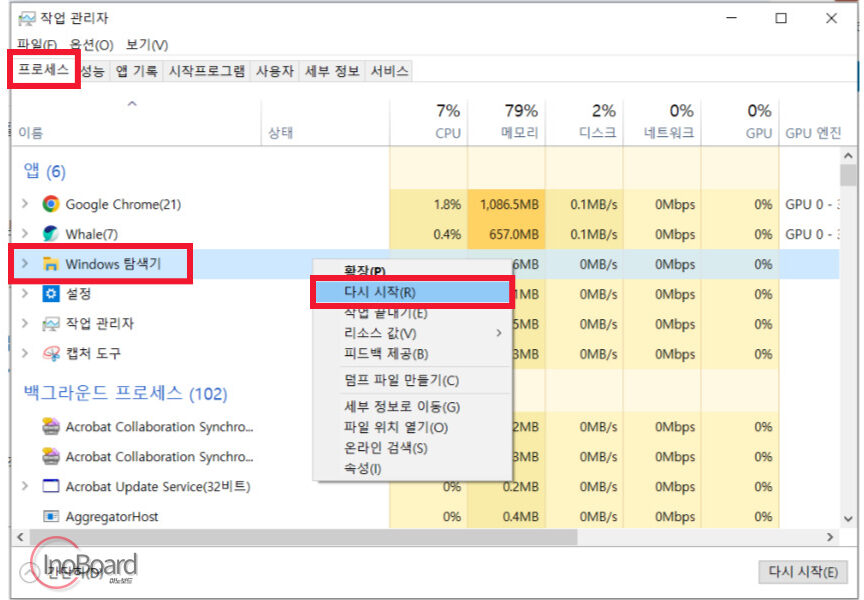The width and height of the screenshot is (864, 600).
Task: Switch to the 서비스 tab
Action: point(389,71)
